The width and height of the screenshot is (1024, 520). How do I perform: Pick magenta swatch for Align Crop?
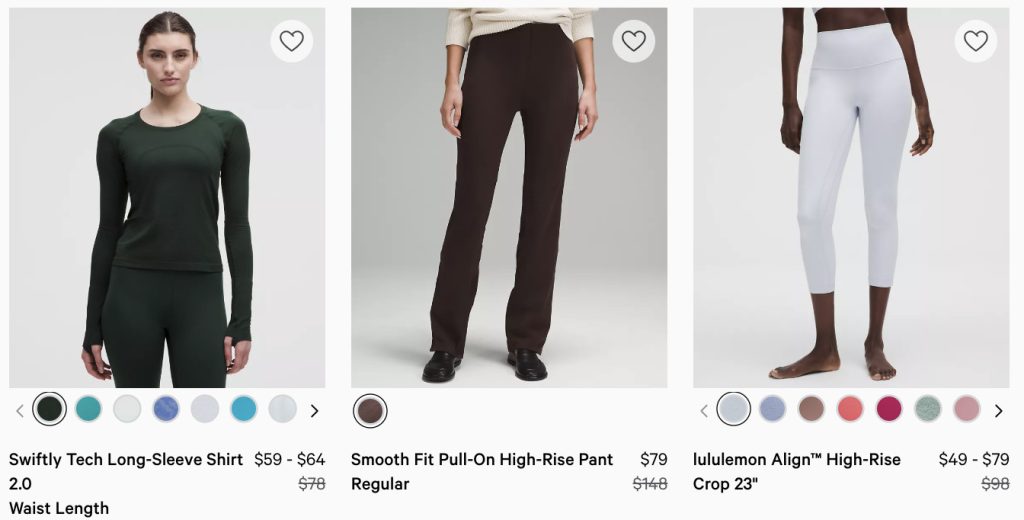pos(889,409)
